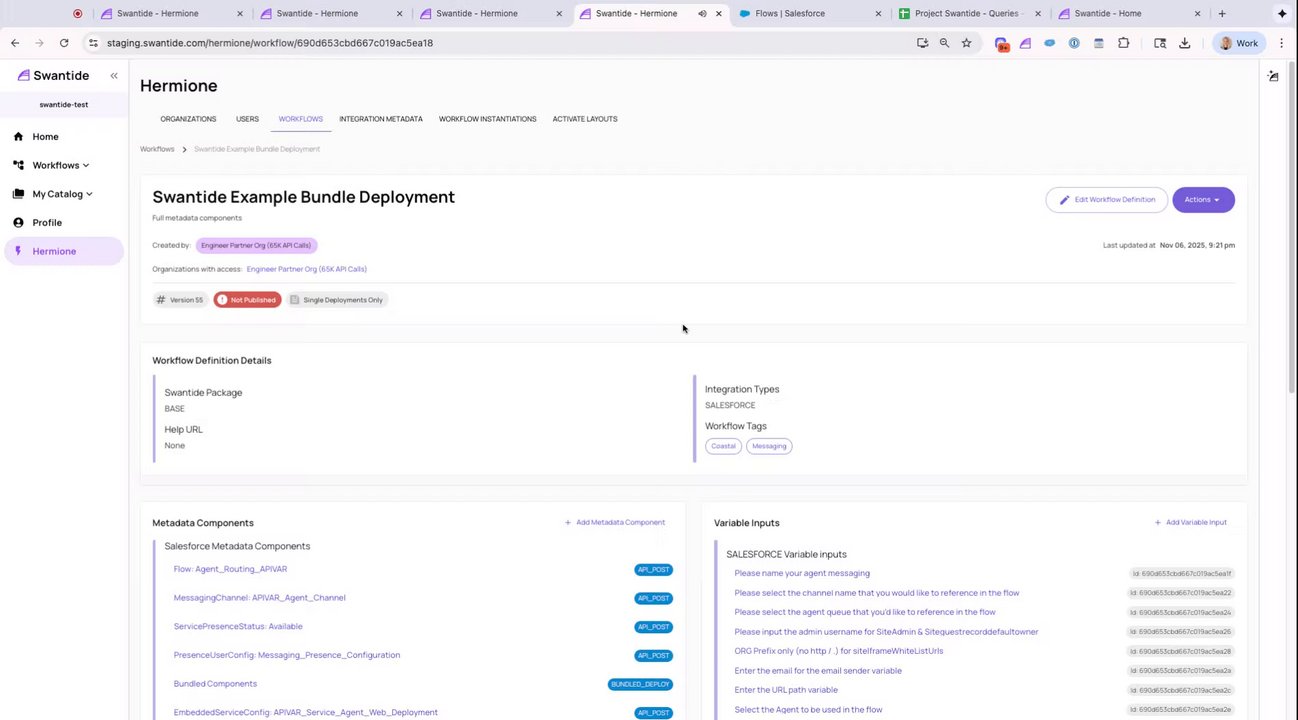The width and height of the screenshot is (1298, 720).
Task: Click the browser back arrow
Action: pos(15,43)
